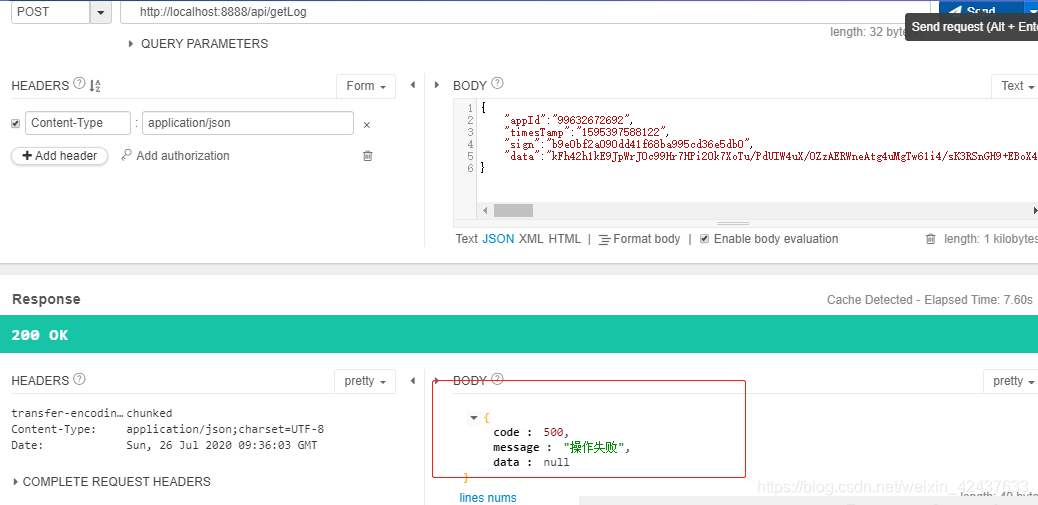Click the body editor resize handle
1038x505 pixels.
733,224
